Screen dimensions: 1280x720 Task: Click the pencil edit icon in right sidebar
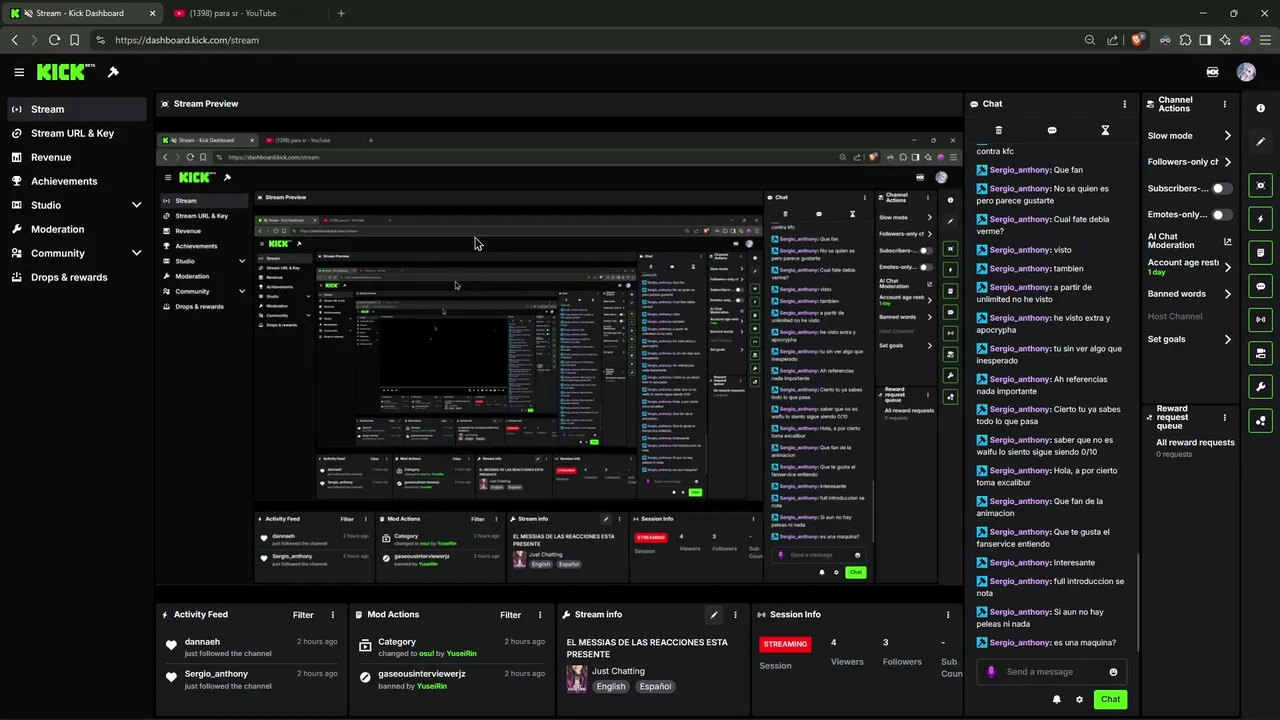tap(1261, 142)
